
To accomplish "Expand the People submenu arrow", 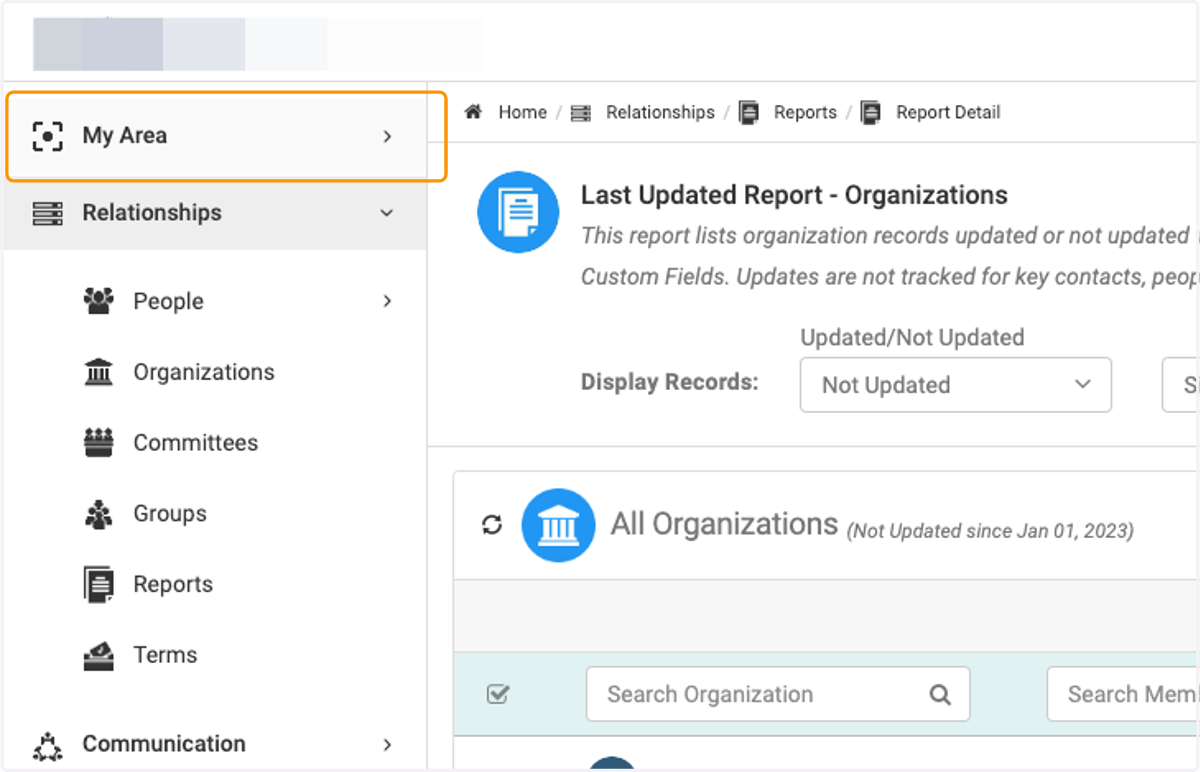I will coord(387,301).
